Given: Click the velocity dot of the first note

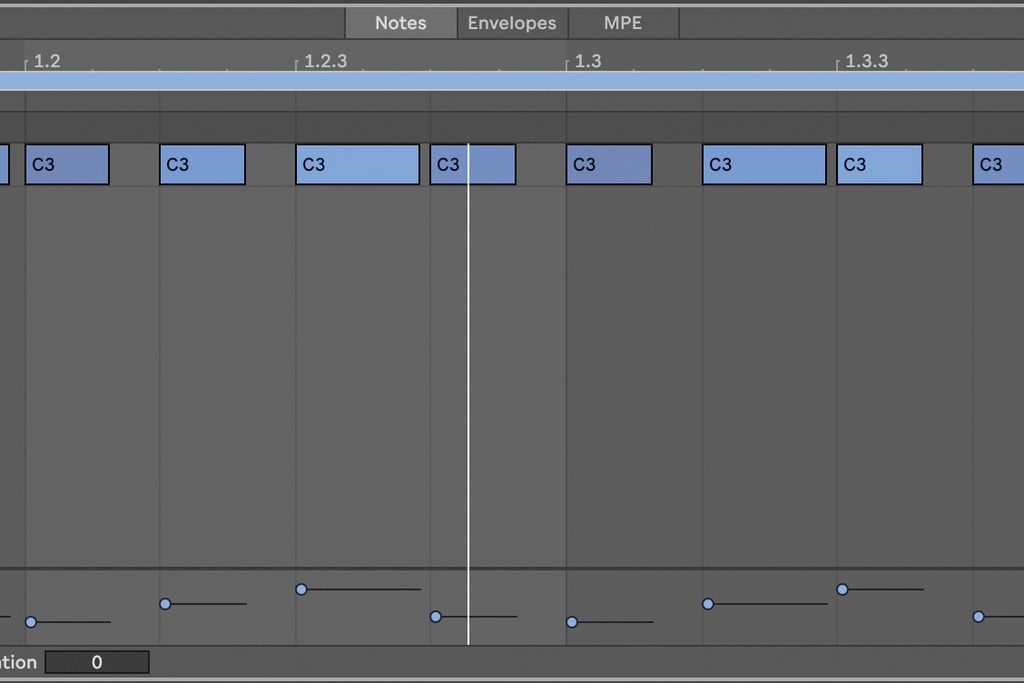Looking at the screenshot, I should point(30,622).
